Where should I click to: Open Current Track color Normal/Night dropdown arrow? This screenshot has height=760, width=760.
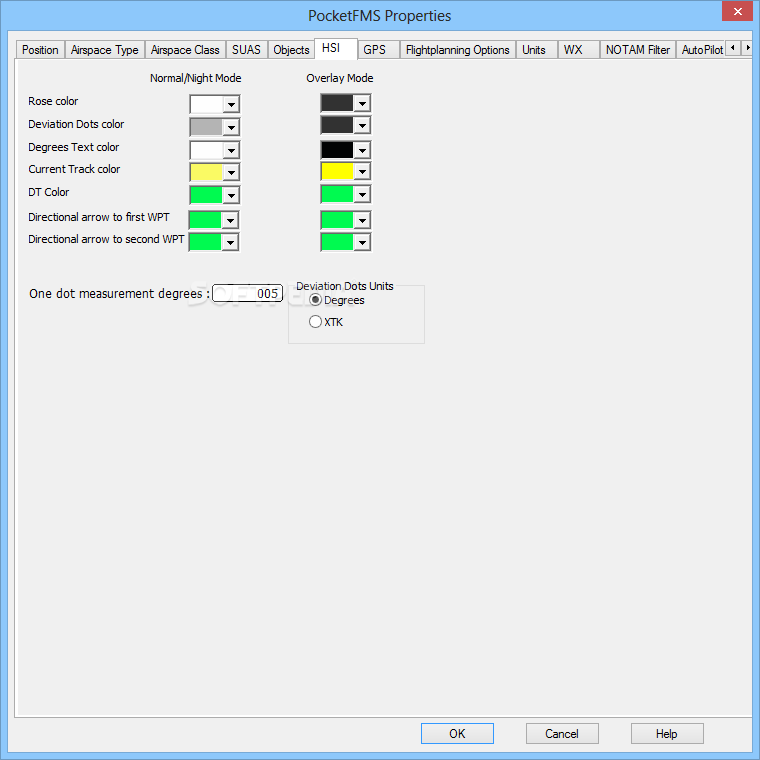coord(232,172)
